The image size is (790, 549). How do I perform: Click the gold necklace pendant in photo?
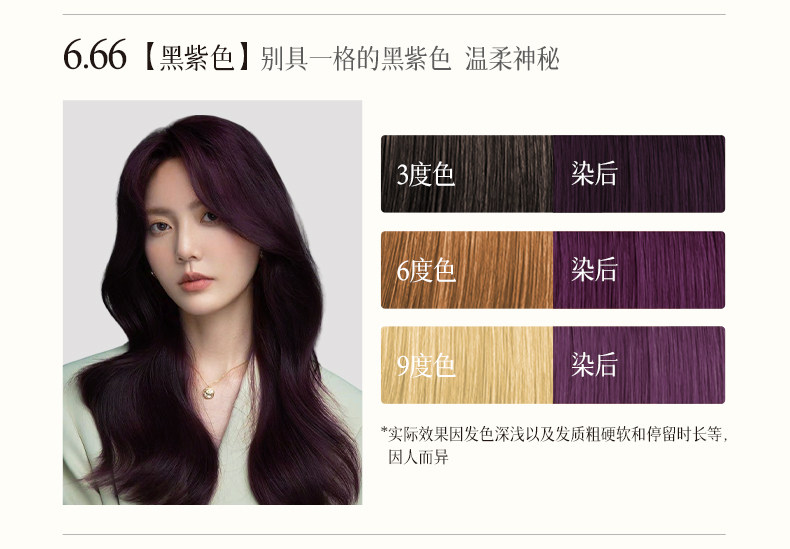click(208, 393)
